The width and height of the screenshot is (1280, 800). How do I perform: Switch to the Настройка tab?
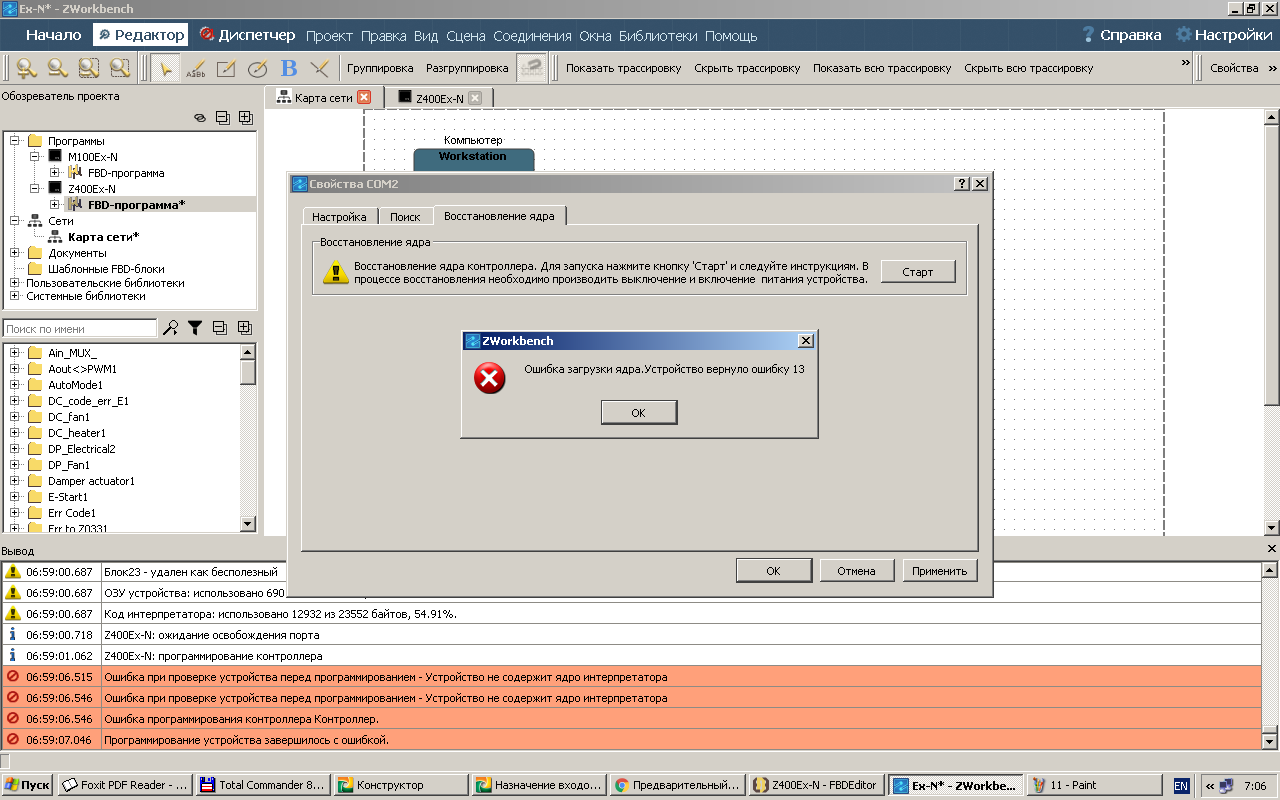point(339,217)
